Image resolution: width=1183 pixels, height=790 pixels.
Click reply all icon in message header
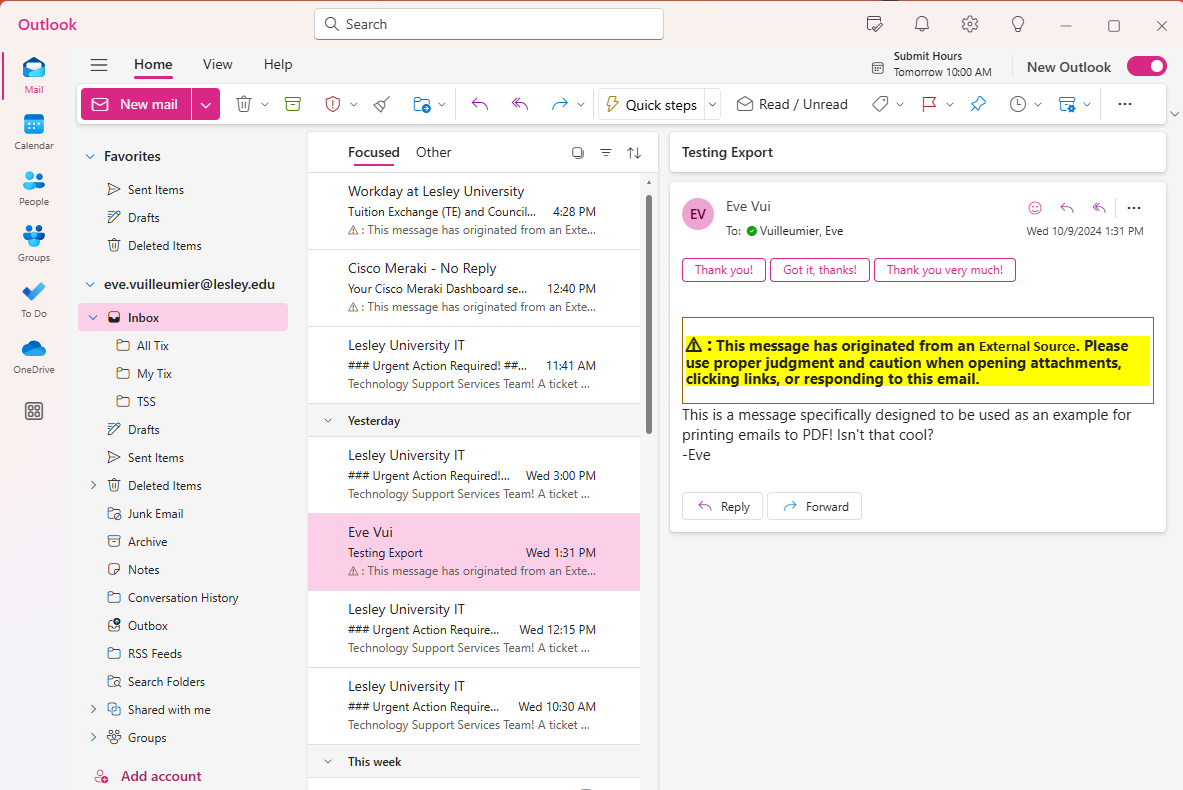pyautogui.click(x=1099, y=208)
